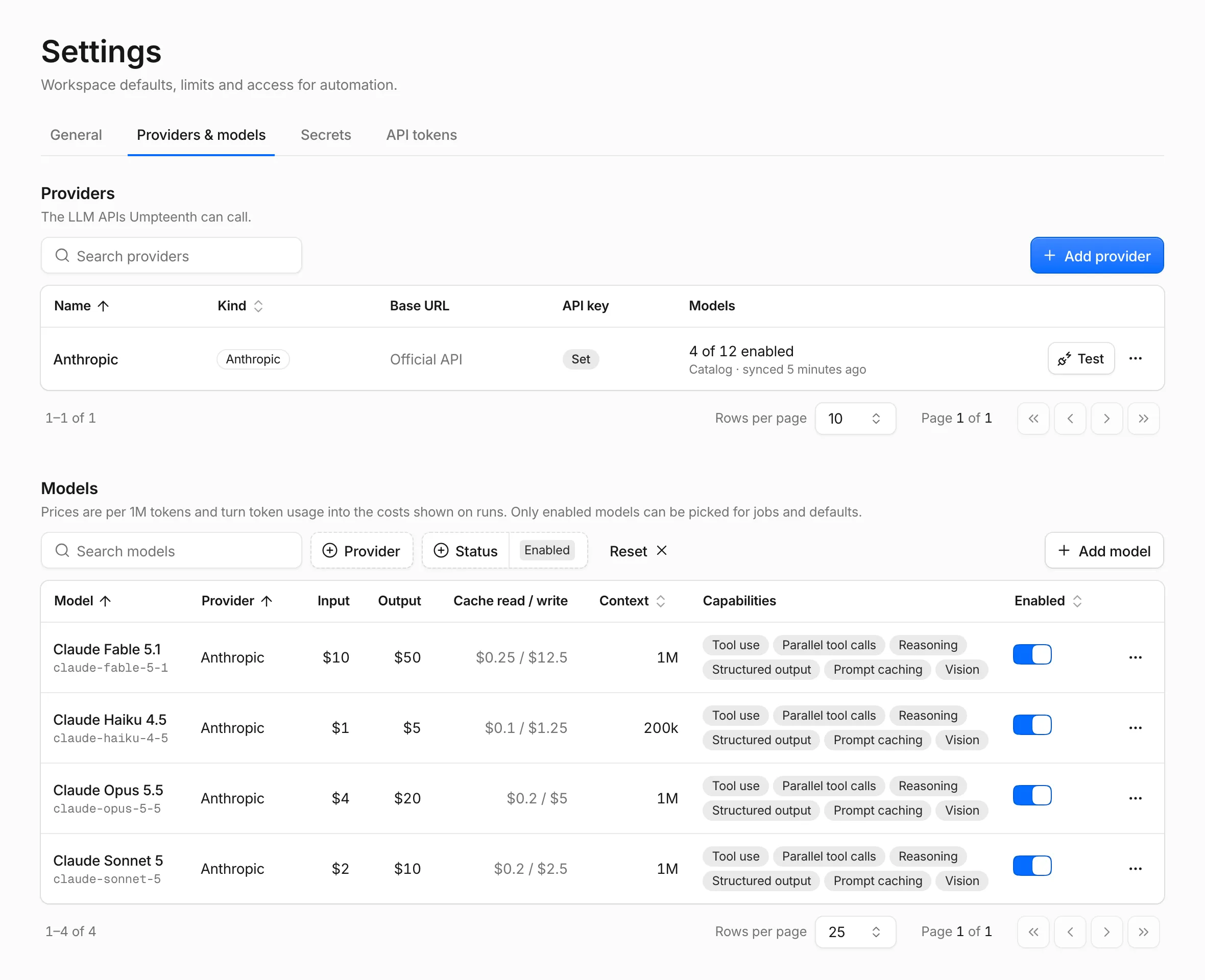Click Tool use tag in Claude Haiku 4.5 row
1205x980 pixels.
coord(735,715)
